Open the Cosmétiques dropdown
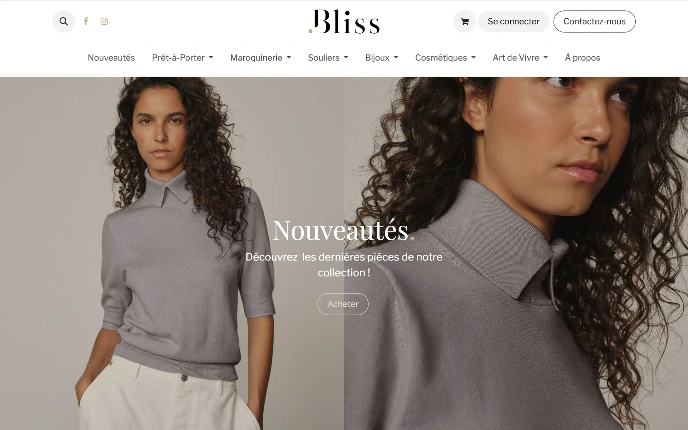Image resolution: width=688 pixels, height=430 pixels. point(445,57)
